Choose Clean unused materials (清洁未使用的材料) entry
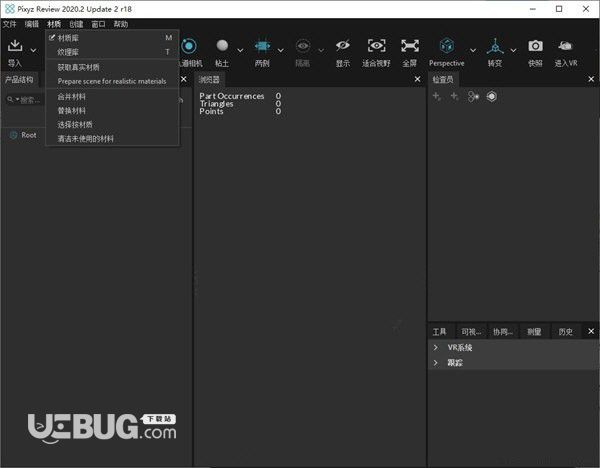The width and height of the screenshot is (600, 468). (x=112, y=139)
